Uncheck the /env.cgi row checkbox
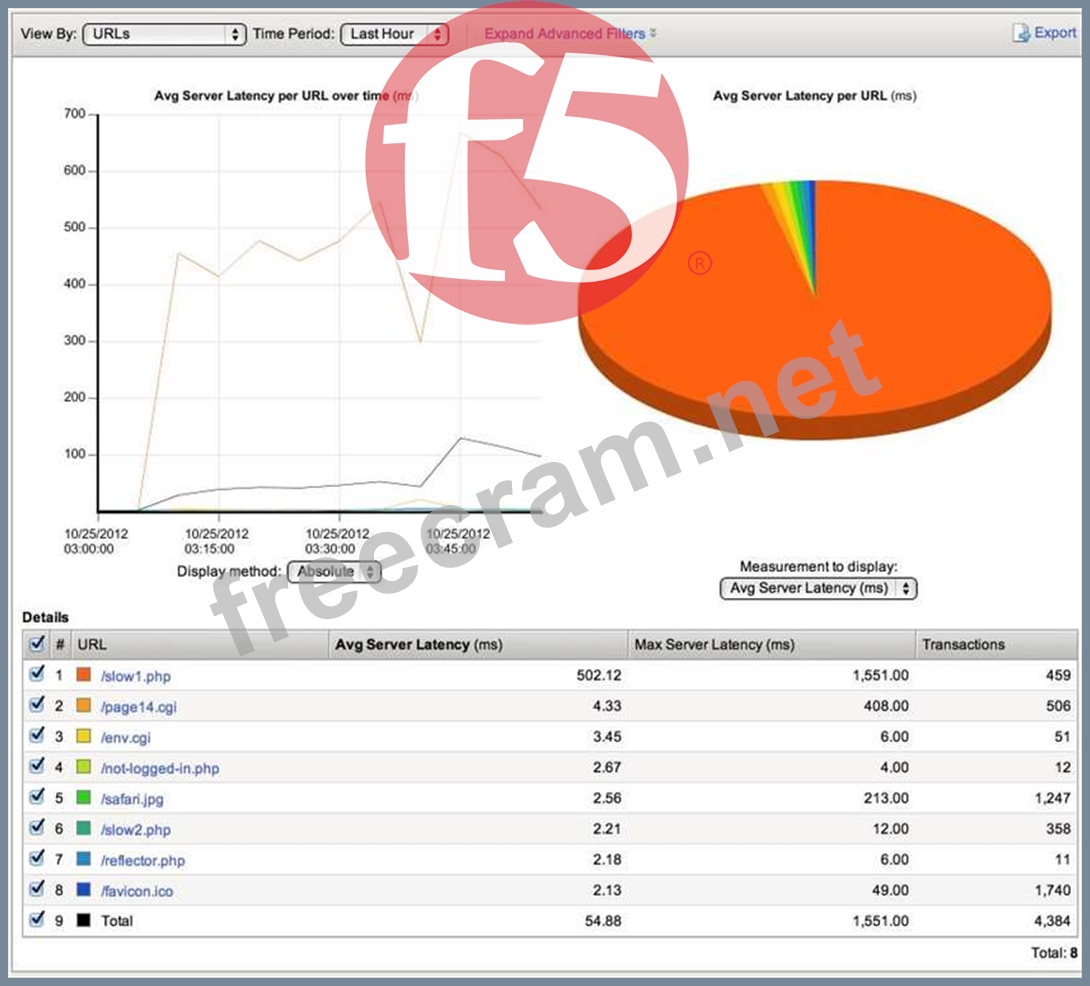1090x986 pixels. (37, 736)
